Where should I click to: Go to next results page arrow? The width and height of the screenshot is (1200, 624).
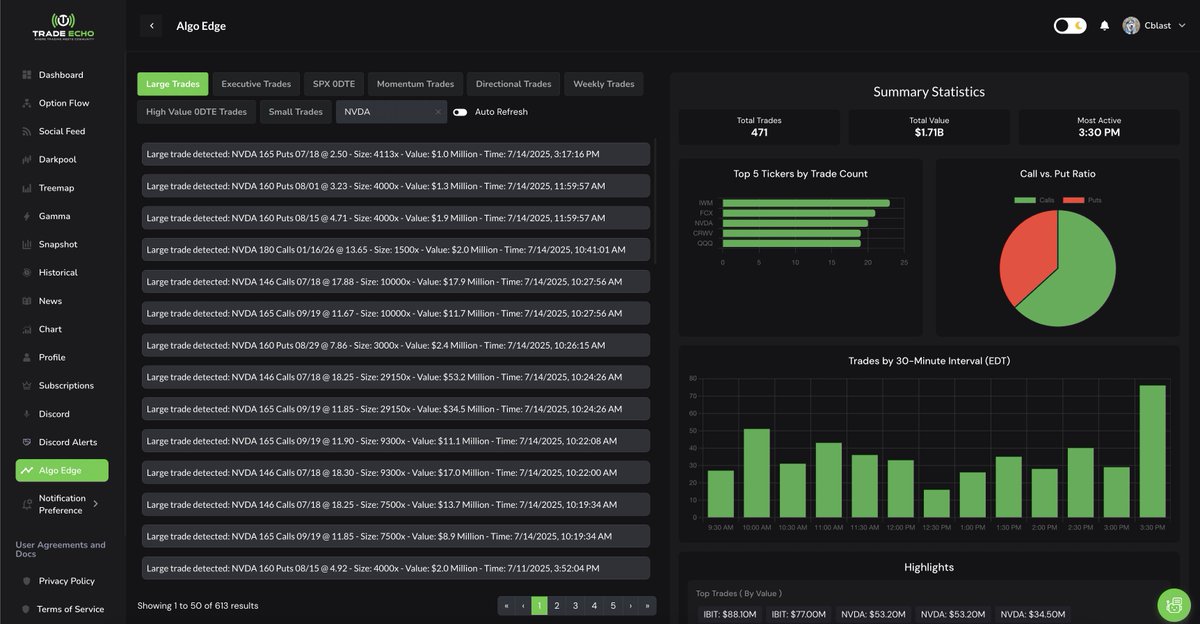tap(630, 605)
